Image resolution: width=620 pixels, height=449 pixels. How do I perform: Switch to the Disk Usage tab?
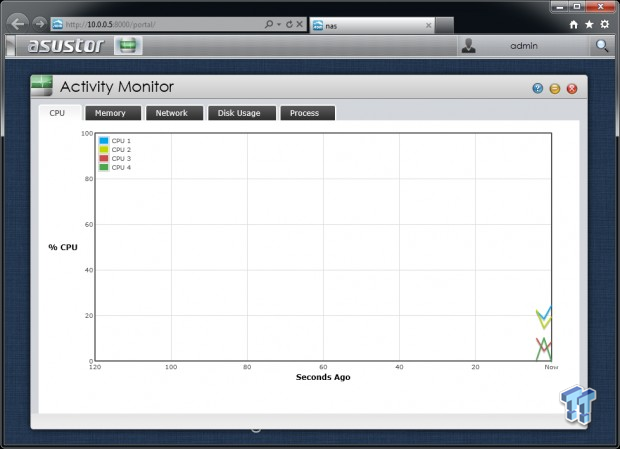242,113
